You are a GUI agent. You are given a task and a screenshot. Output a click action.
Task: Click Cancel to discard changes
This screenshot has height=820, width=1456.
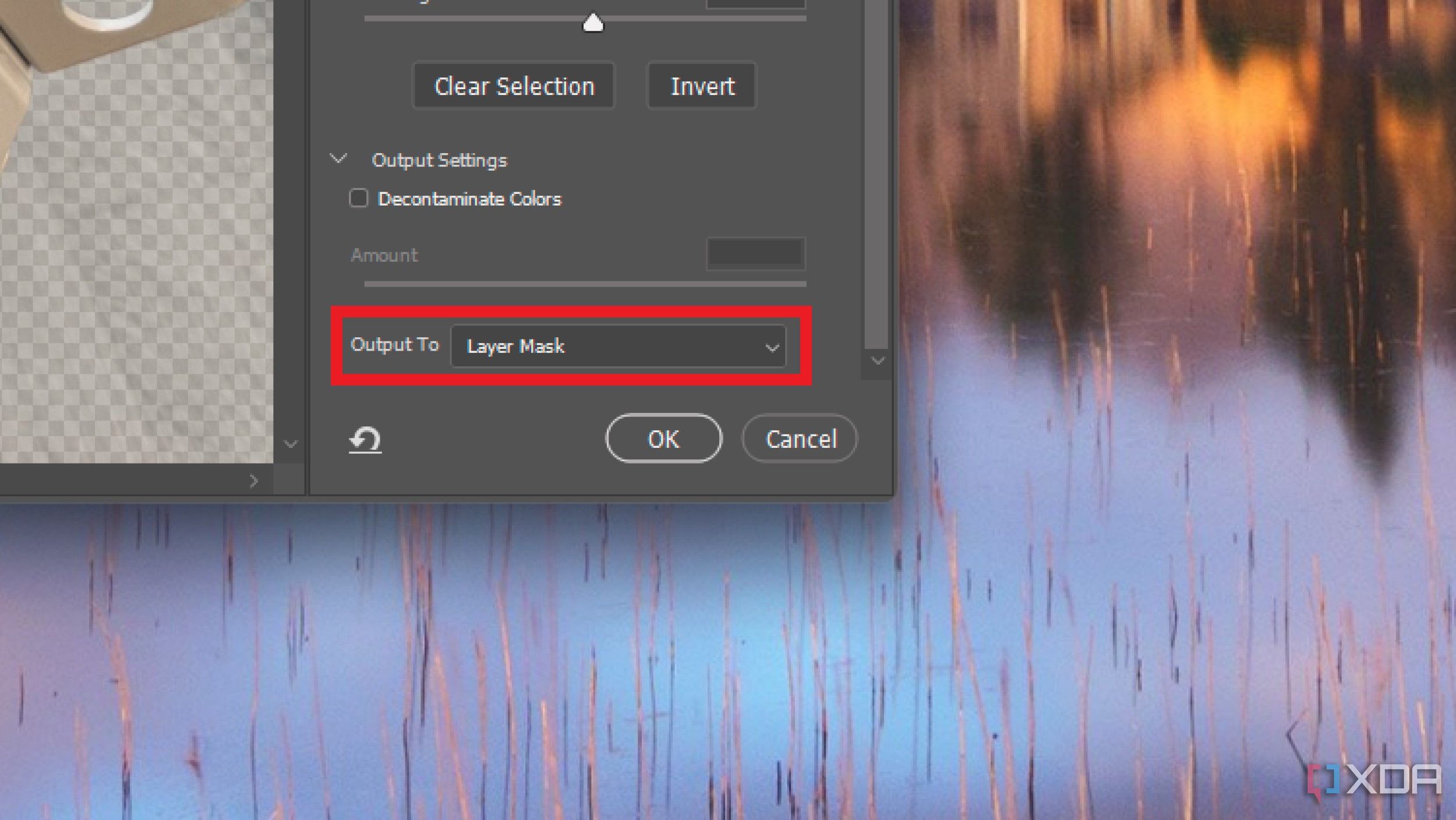pyautogui.click(x=799, y=439)
